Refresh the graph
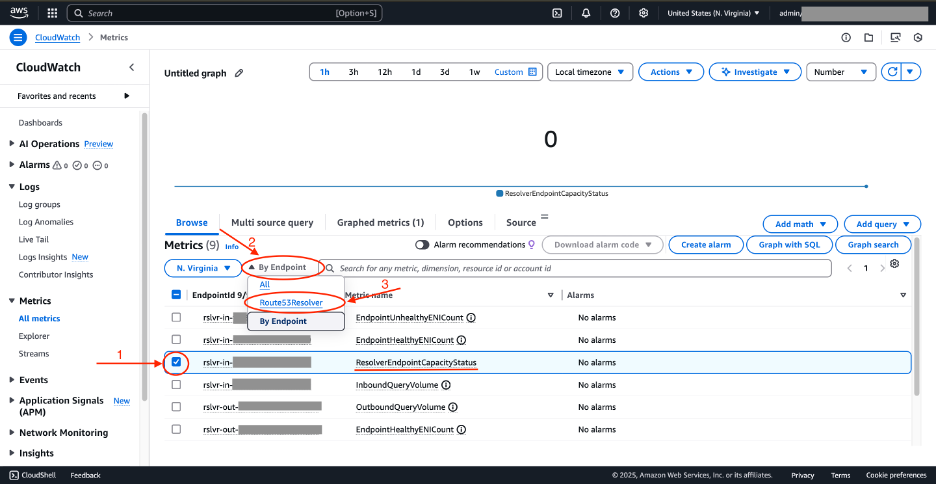936x484 pixels. coord(892,72)
